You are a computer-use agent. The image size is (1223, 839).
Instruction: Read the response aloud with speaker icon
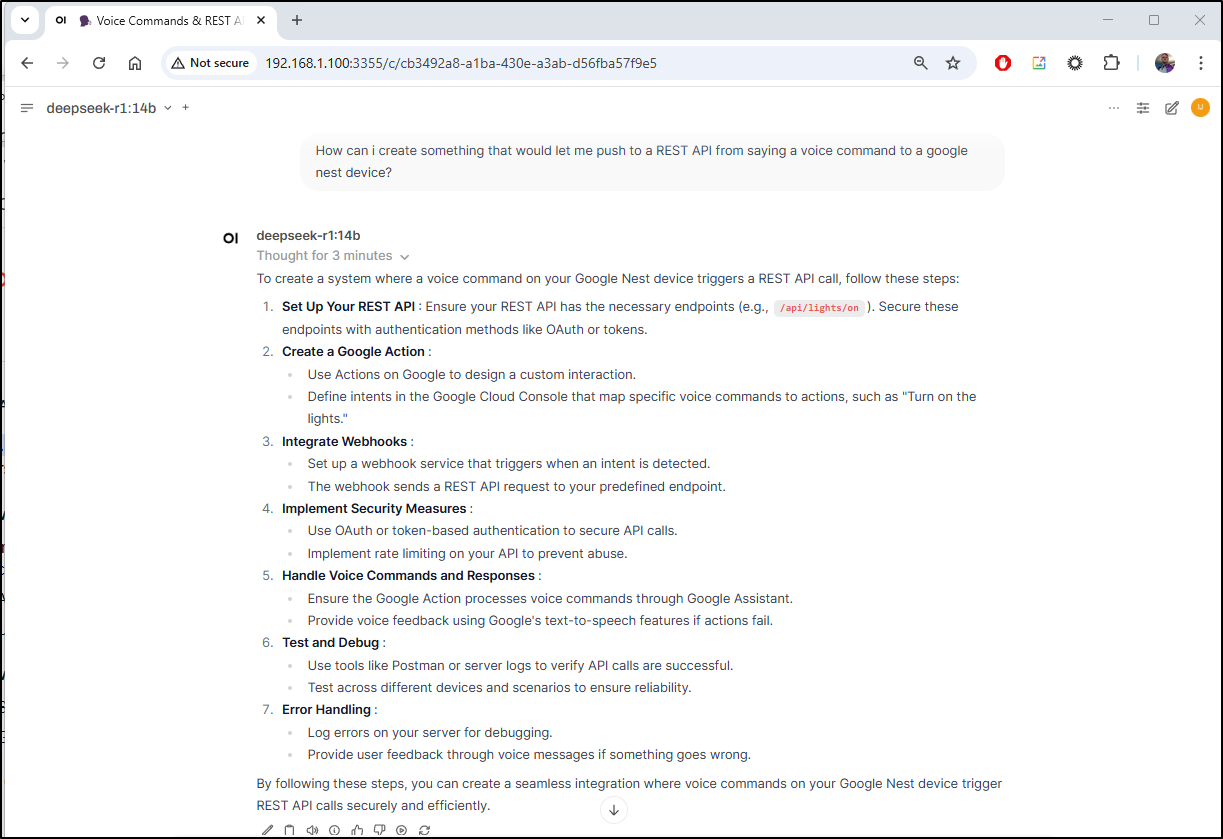pos(312,830)
